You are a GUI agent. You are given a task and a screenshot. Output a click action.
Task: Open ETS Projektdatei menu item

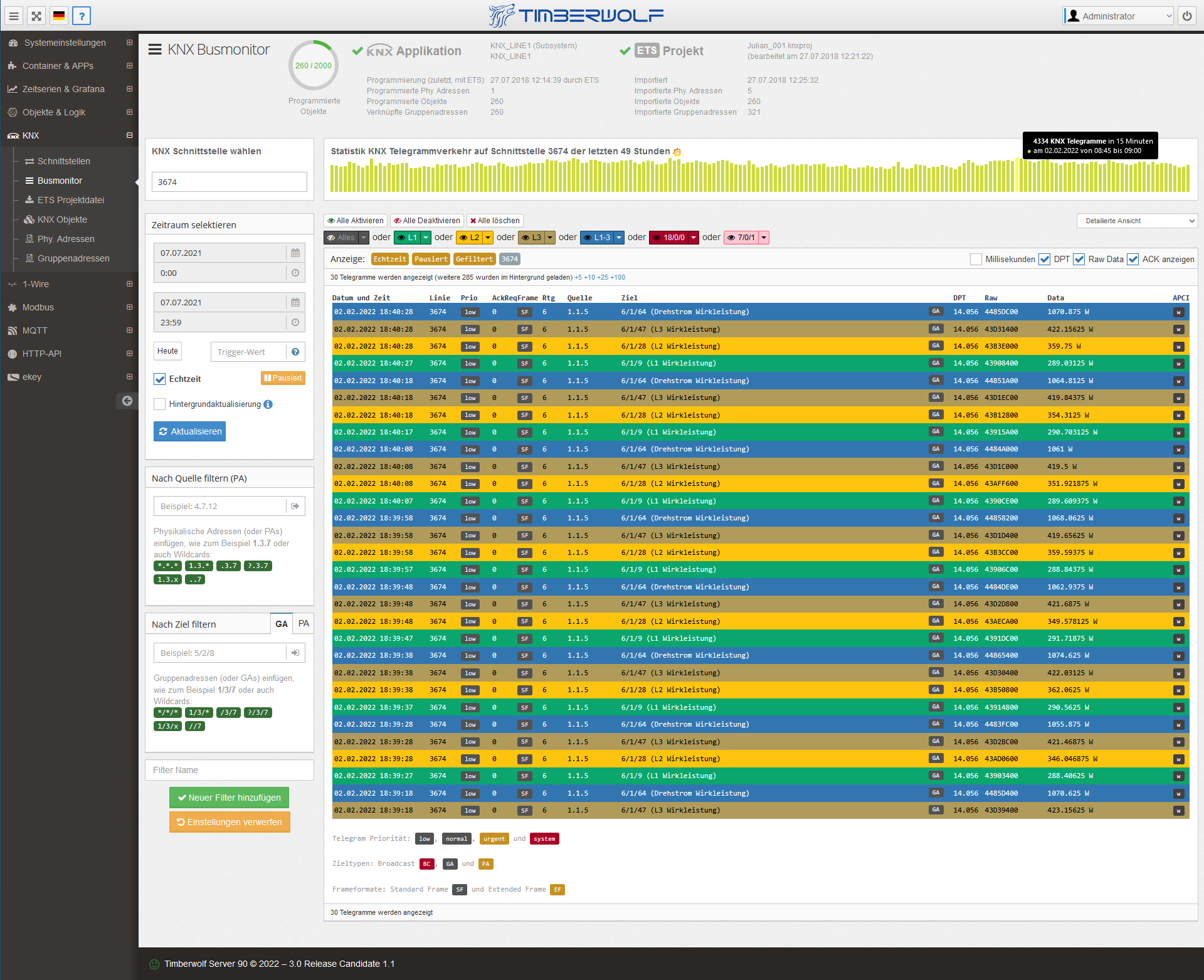tap(70, 200)
